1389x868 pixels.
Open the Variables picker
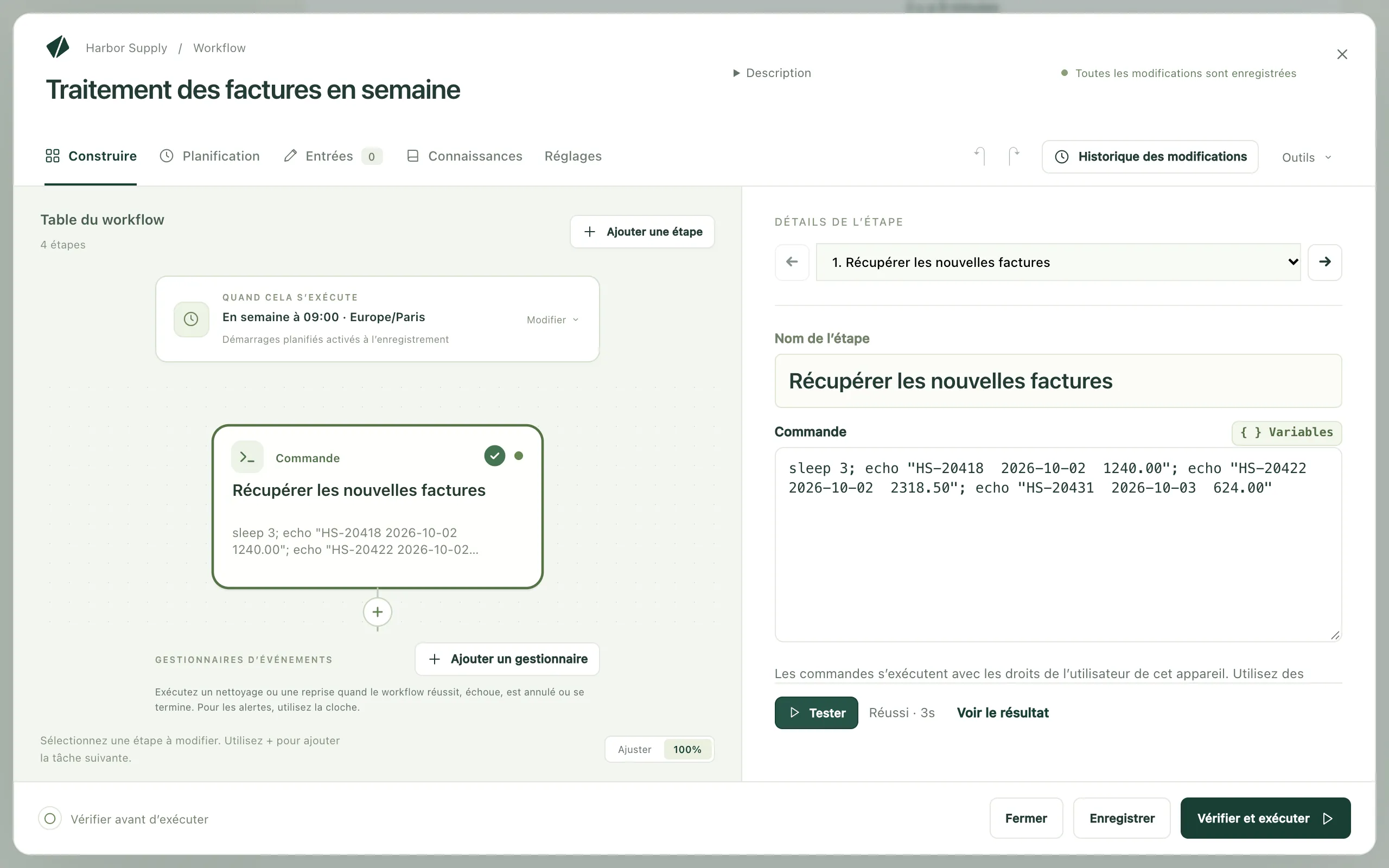(1286, 432)
